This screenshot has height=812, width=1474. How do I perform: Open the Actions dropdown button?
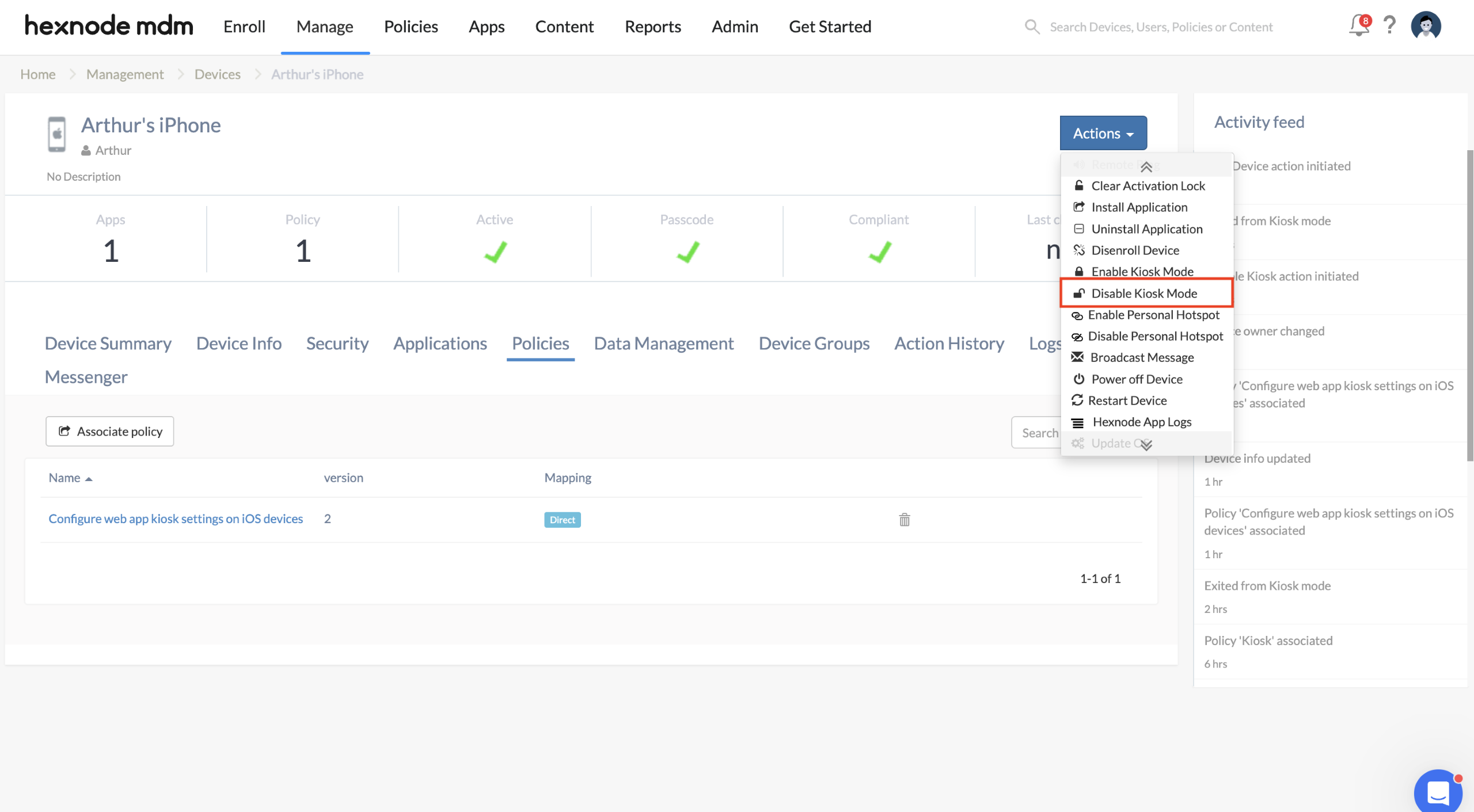(1103, 133)
